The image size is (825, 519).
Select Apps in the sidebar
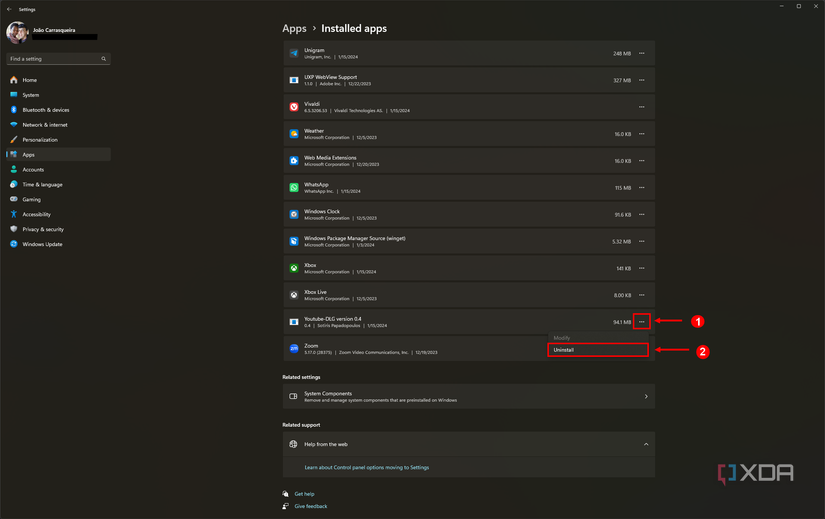coord(58,155)
